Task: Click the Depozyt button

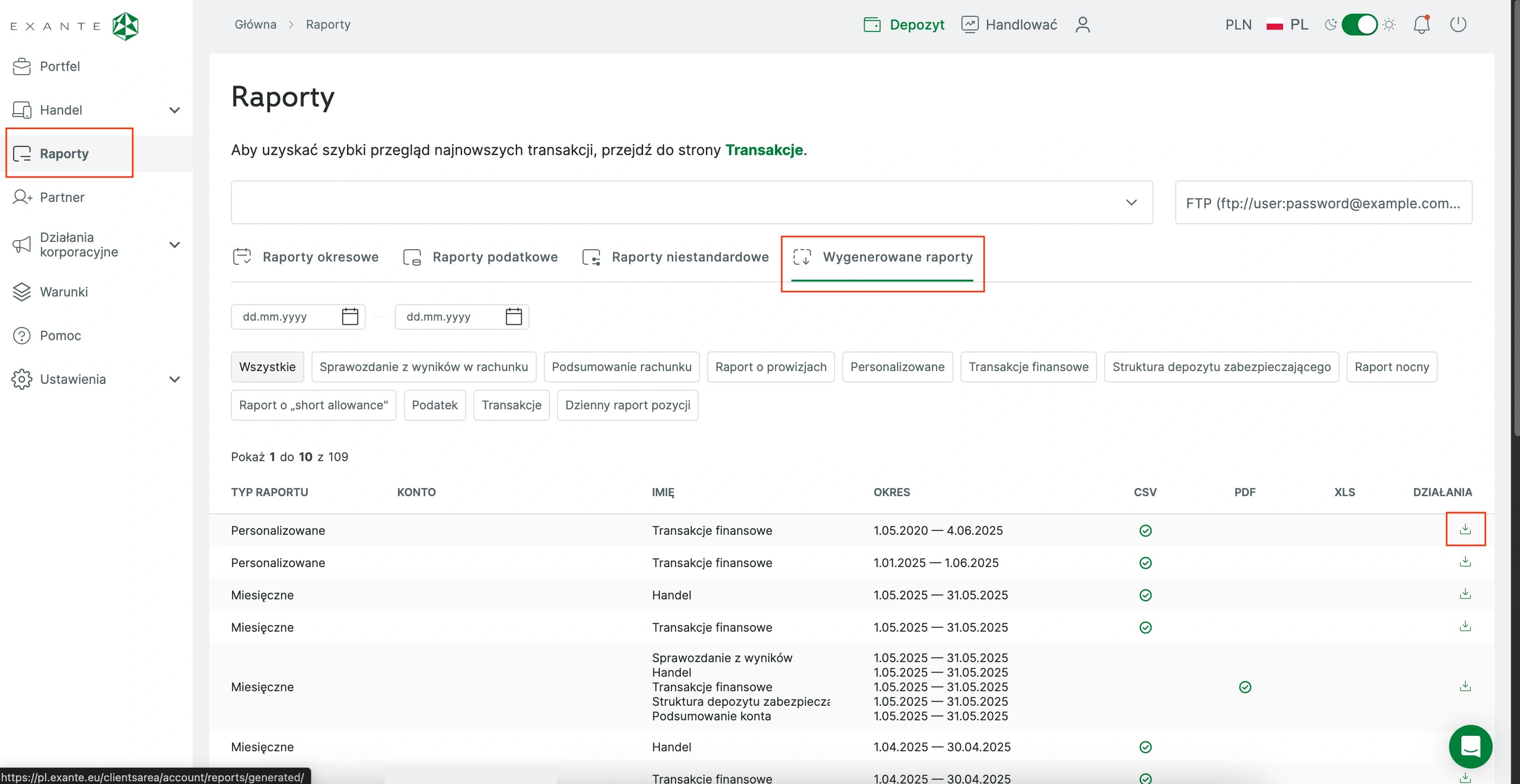Action: [x=903, y=25]
